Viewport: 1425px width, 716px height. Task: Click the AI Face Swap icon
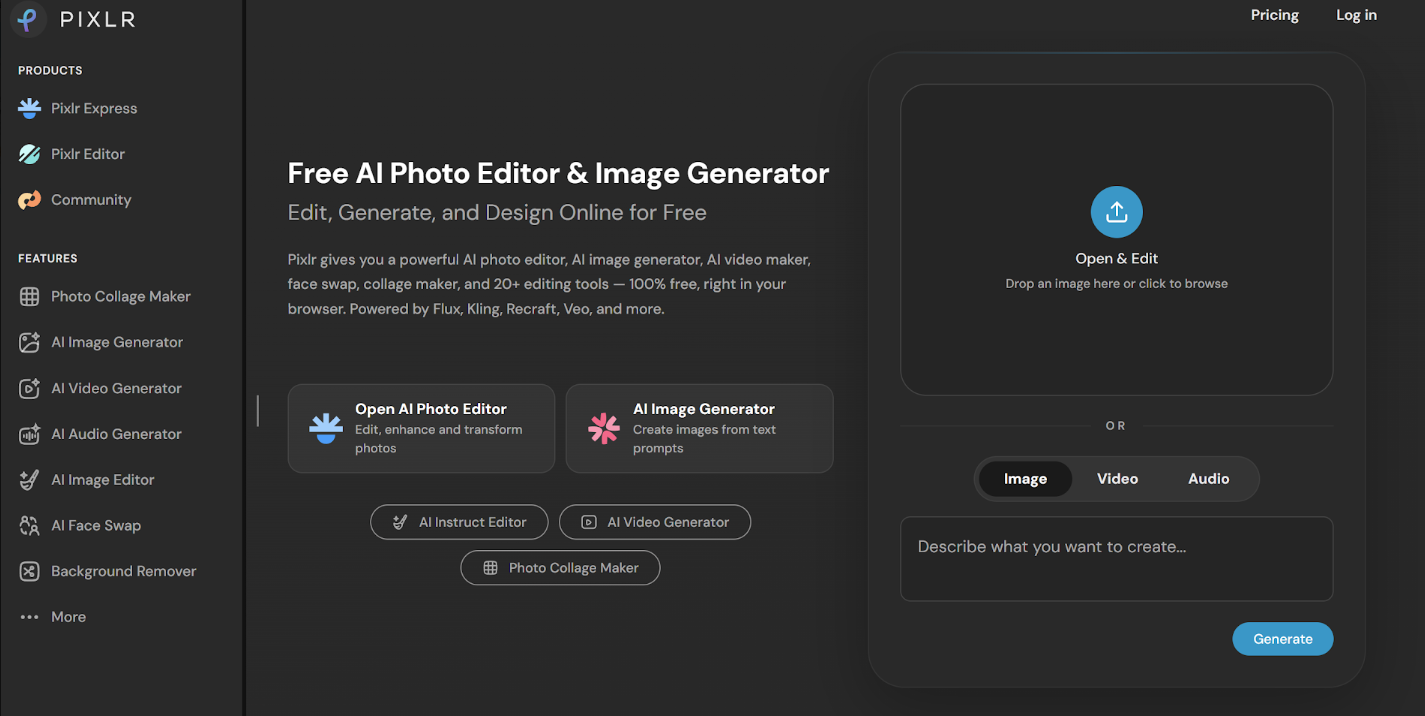tap(30, 526)
